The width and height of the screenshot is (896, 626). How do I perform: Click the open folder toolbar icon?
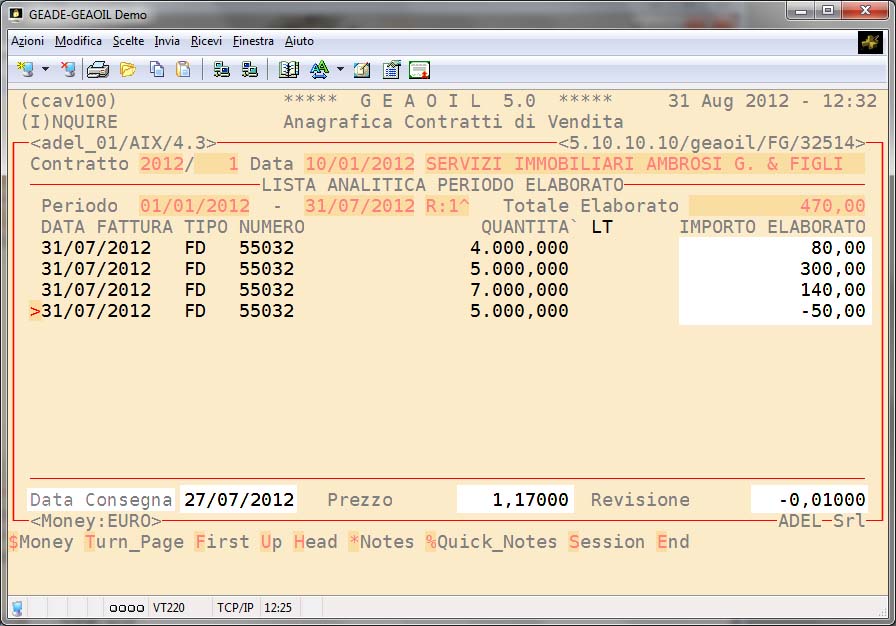[127, 70]
